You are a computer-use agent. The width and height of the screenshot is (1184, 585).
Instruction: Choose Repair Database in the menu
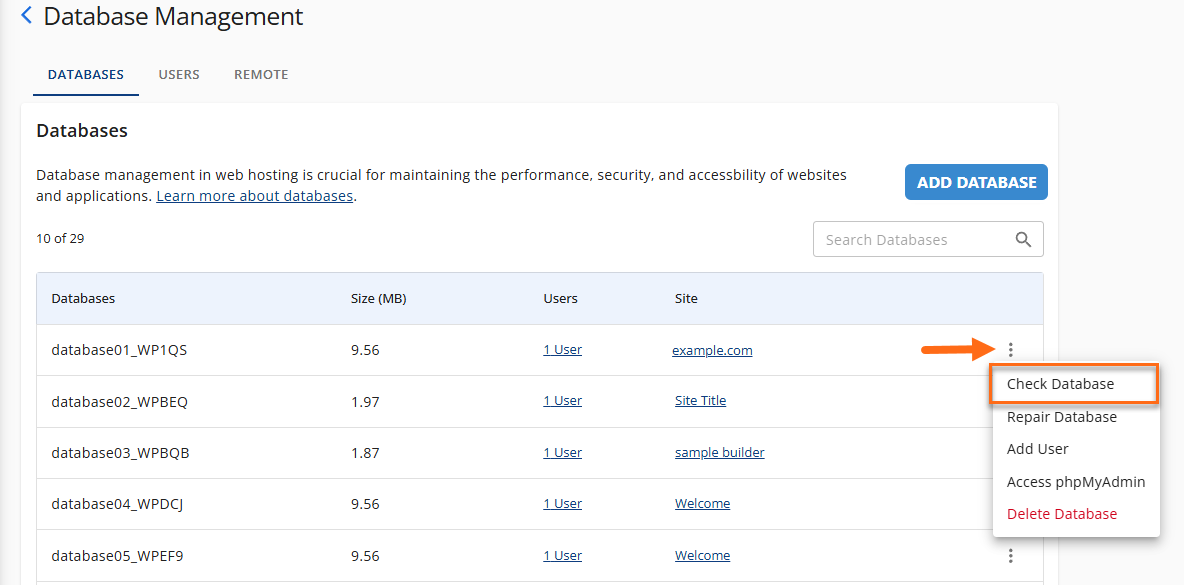tap(1061, 417)
